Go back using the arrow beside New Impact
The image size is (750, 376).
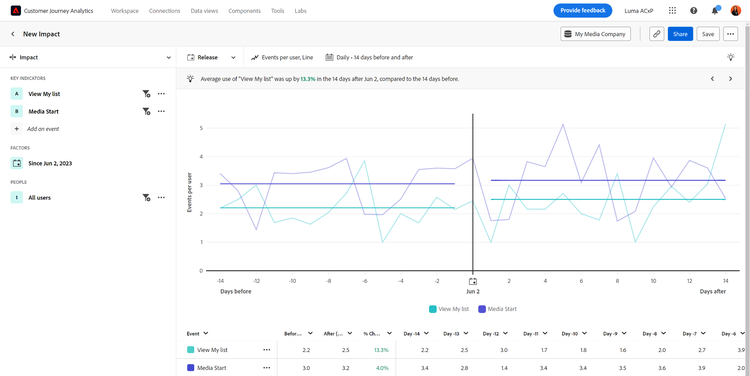[x=13, y=34]
